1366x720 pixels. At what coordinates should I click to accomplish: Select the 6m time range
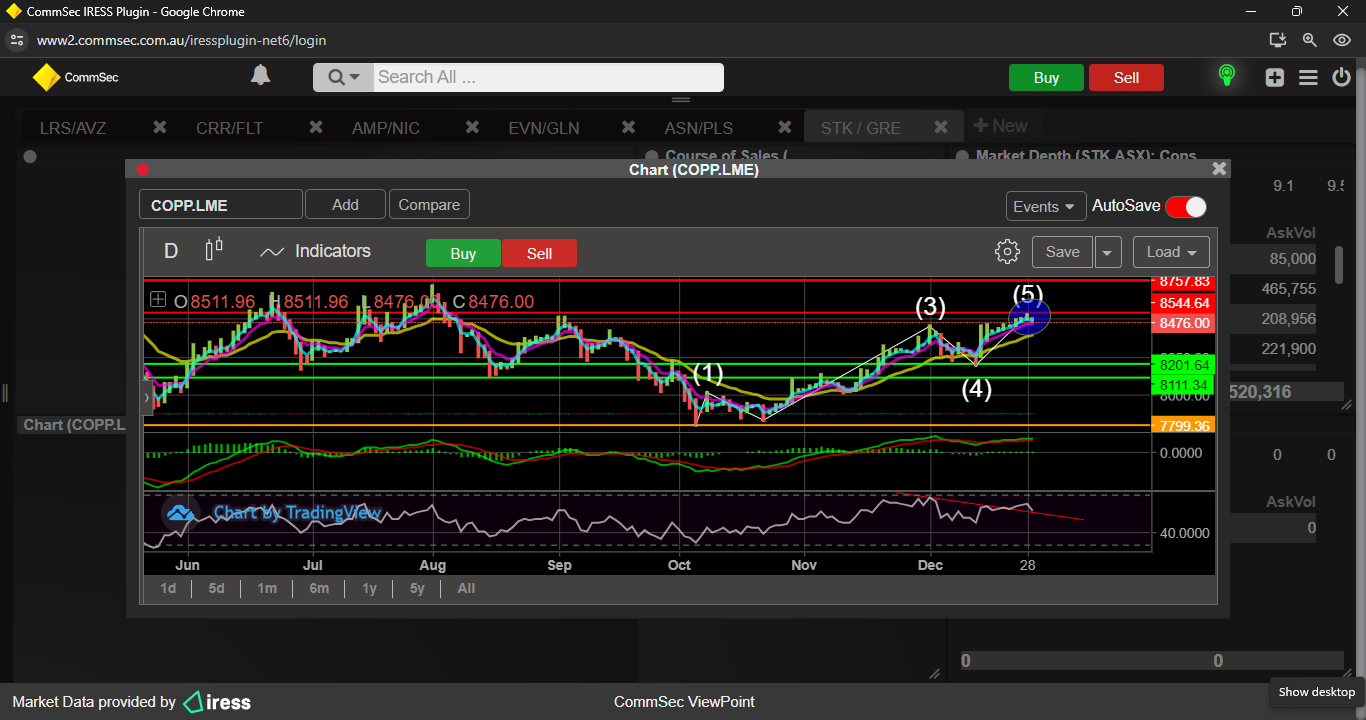(319, 588)
